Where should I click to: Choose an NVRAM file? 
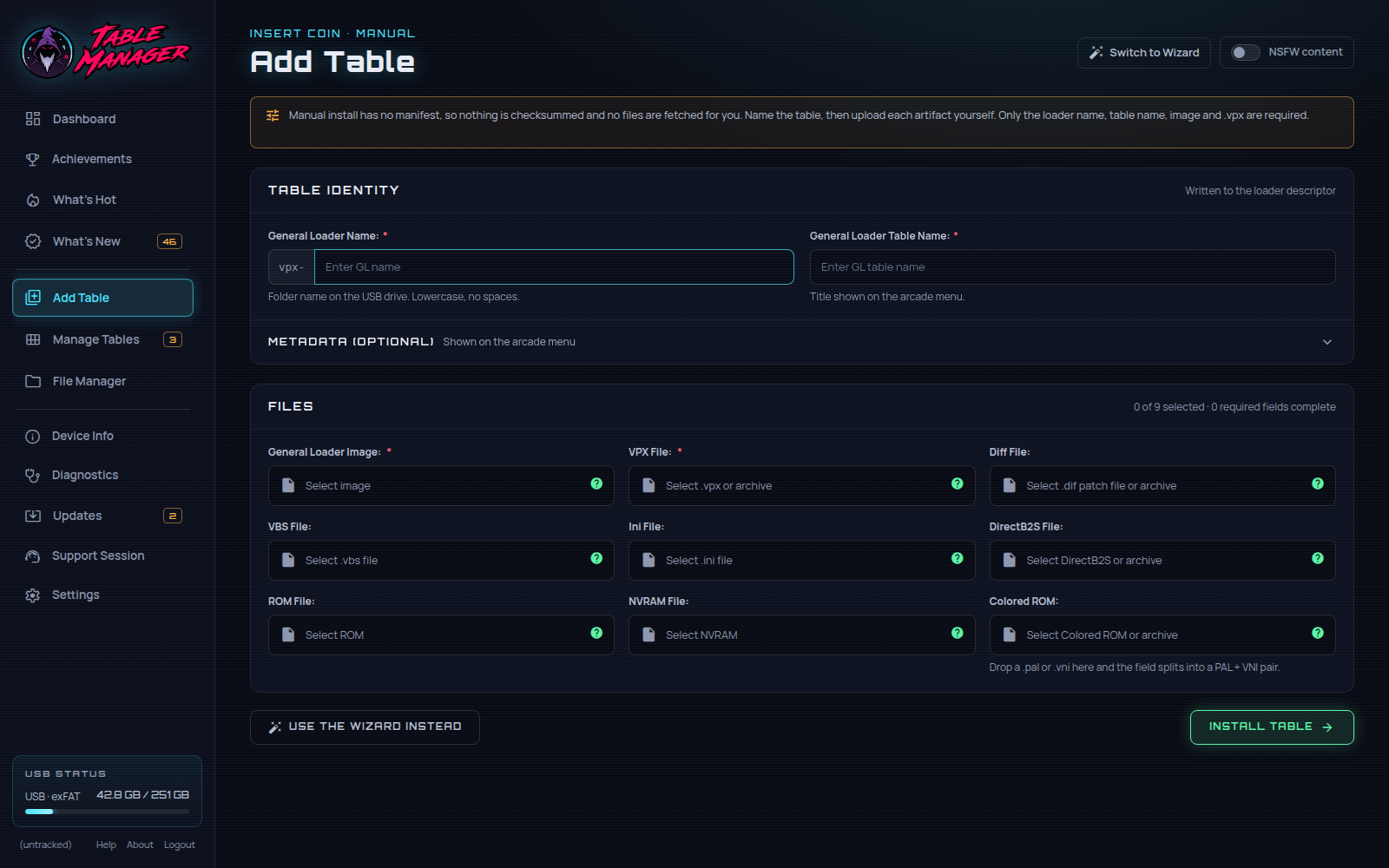(x=801, y=635)
